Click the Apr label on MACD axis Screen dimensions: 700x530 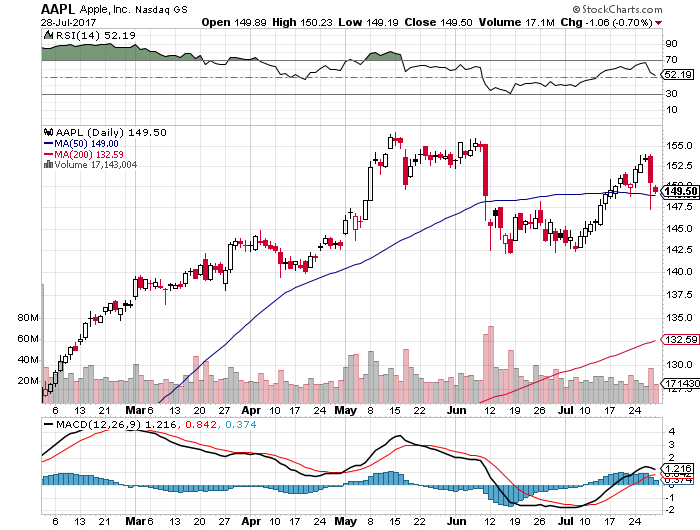click(x=251, y=521)
